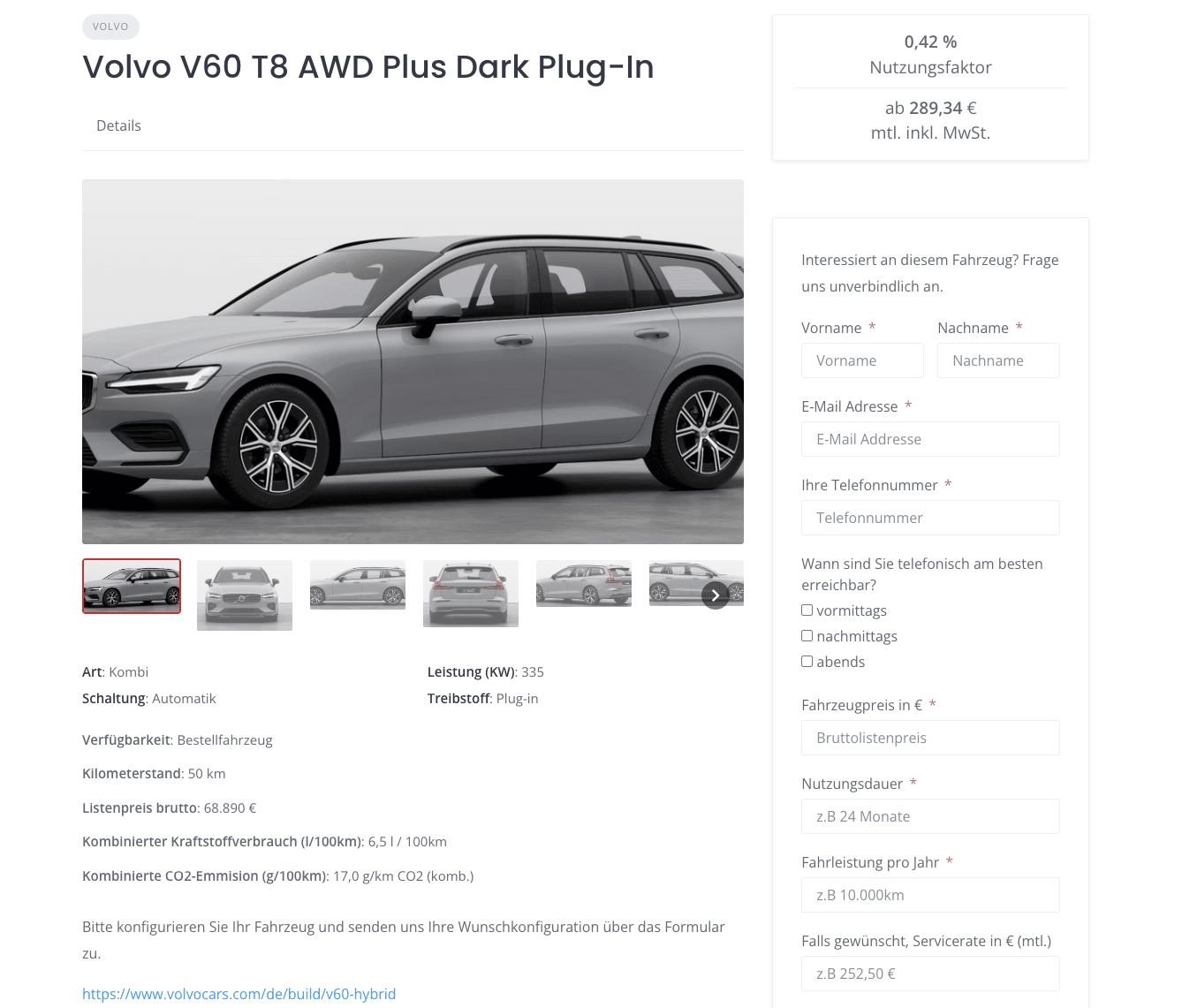1182x1008 pixels.
Task: Select the front-view car thumbnail
Action: 245,595
